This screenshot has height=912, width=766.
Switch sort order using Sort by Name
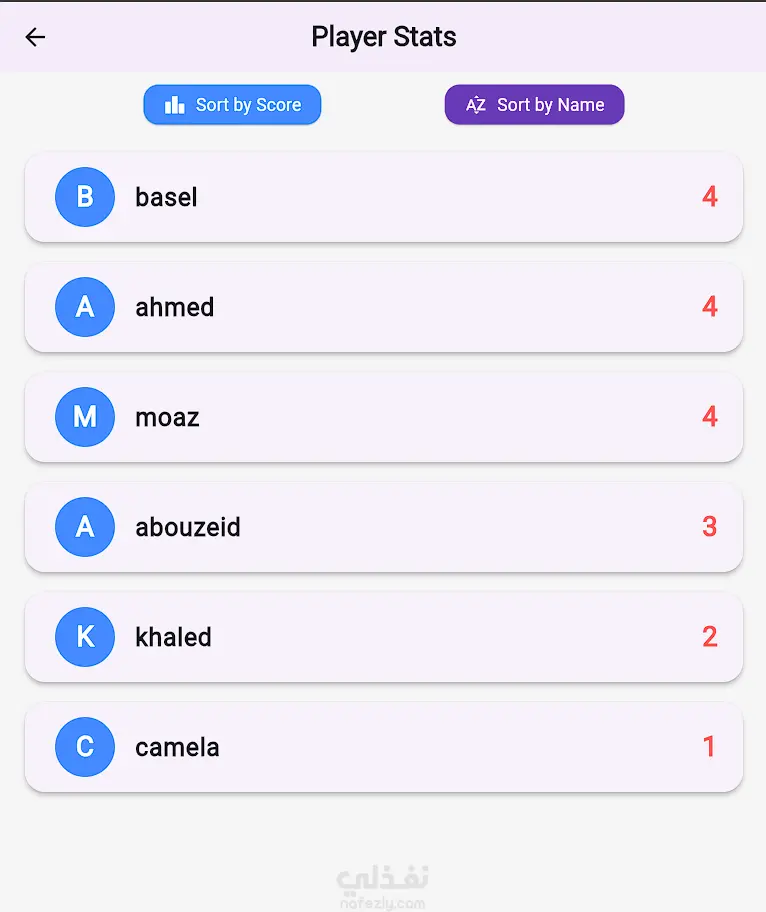click(534, 104)
